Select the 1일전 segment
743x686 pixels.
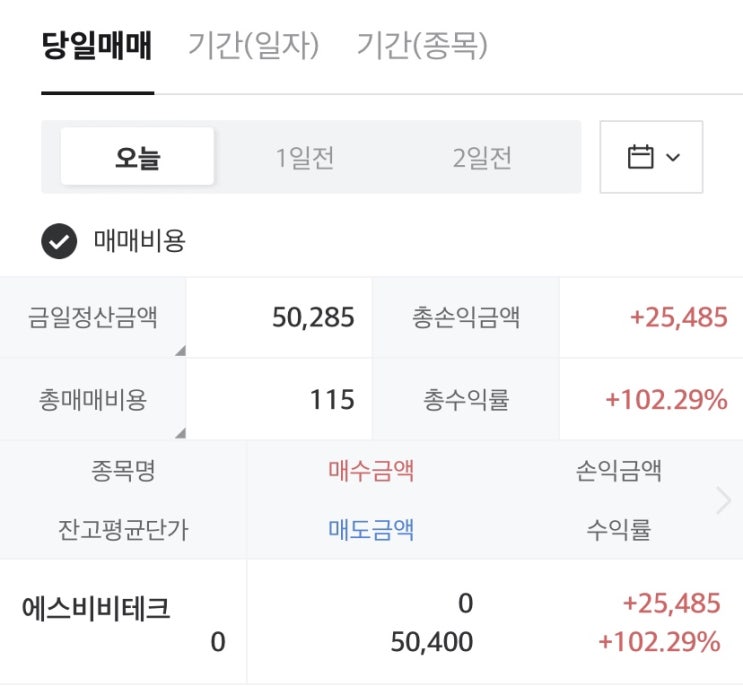(305, 158)
